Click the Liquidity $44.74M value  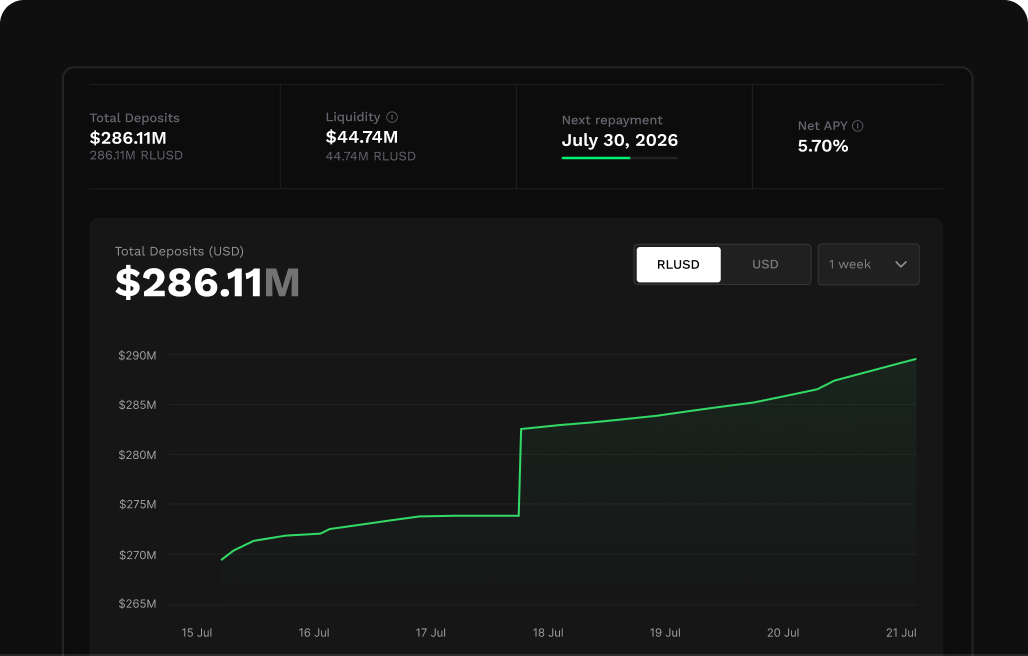[x=362, y=137]
